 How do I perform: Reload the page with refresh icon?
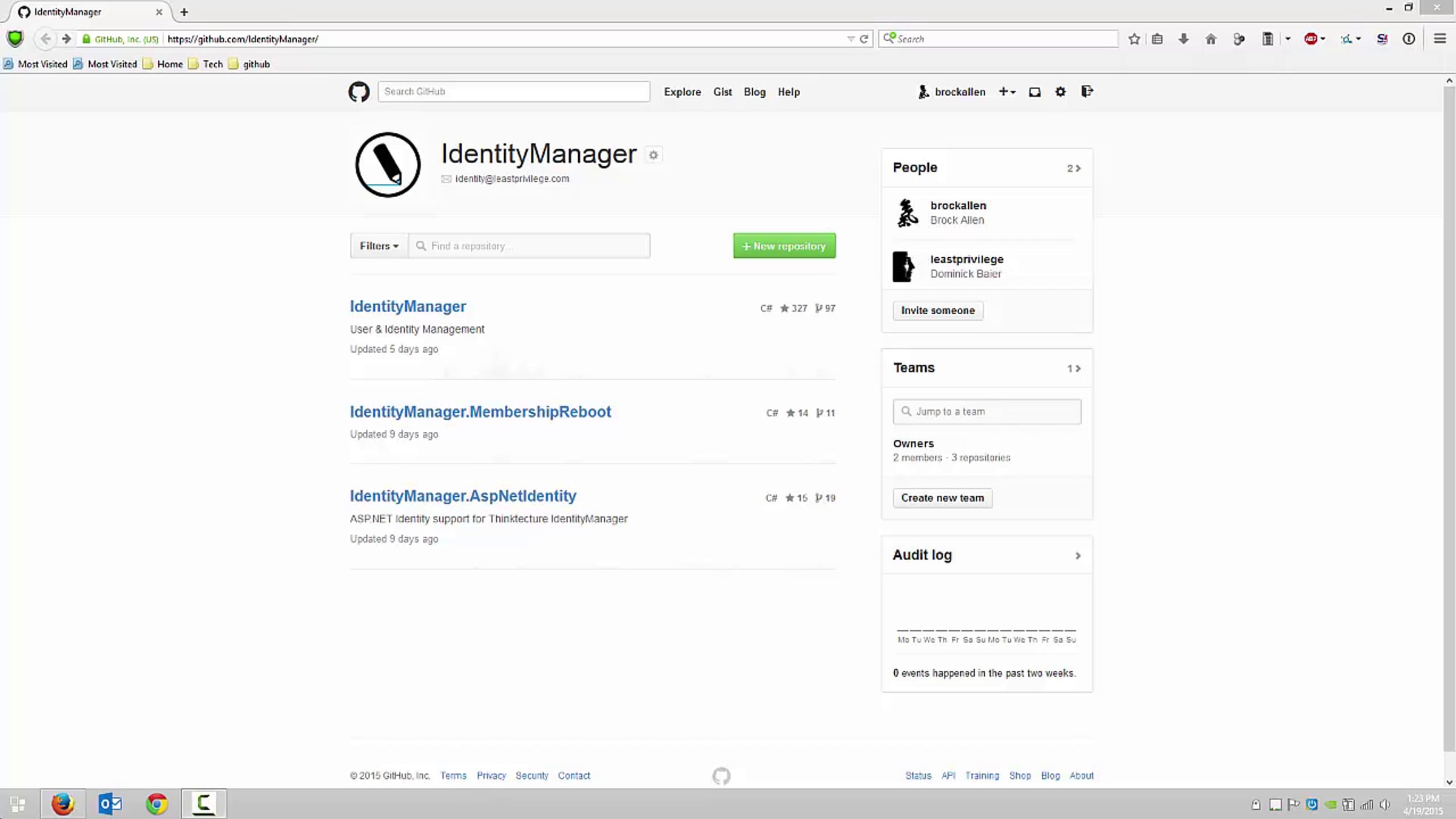click(x=864, y=39)
